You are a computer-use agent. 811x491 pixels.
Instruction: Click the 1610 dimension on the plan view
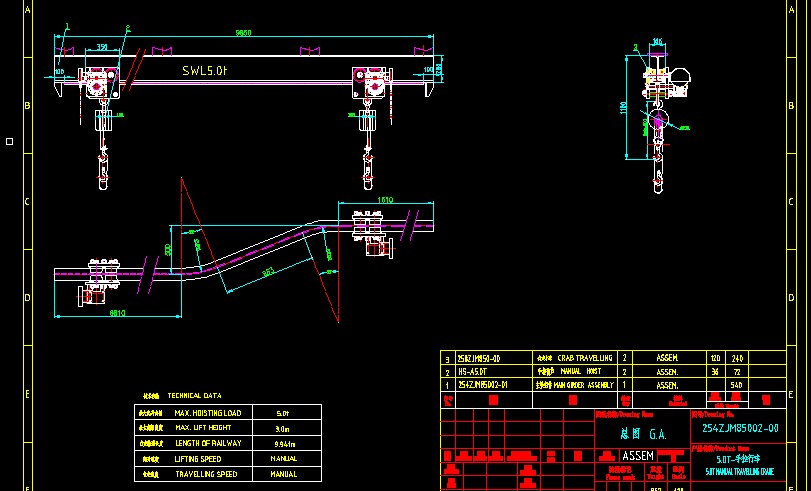click(384, 200)
